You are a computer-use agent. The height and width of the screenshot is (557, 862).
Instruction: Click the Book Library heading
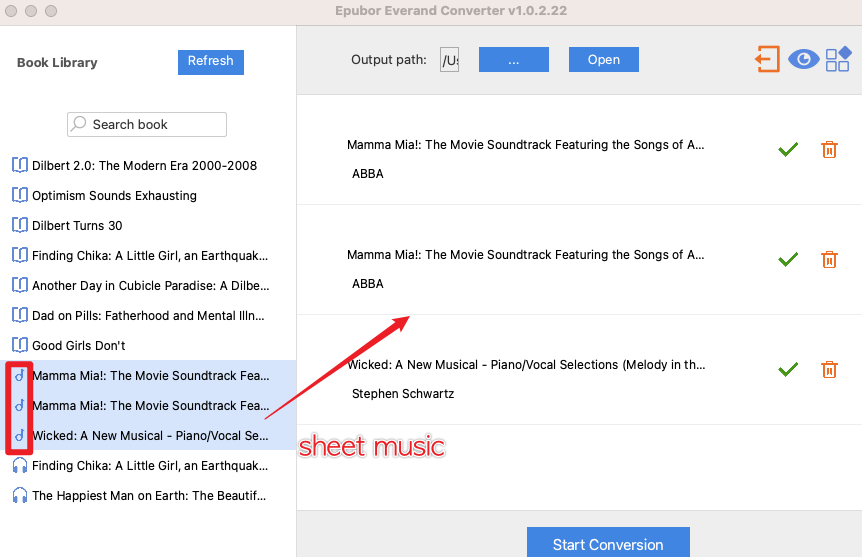tap(57, 63)
